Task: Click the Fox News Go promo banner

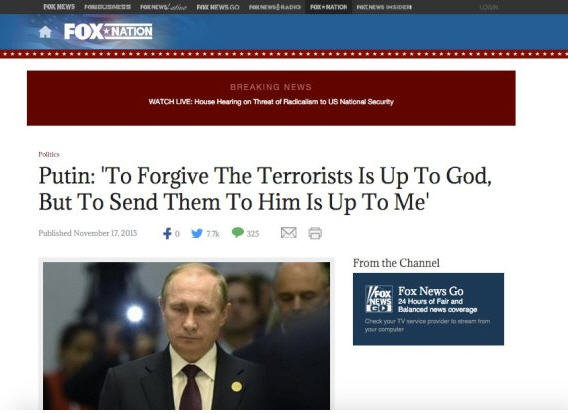Action: click(428, 309)
